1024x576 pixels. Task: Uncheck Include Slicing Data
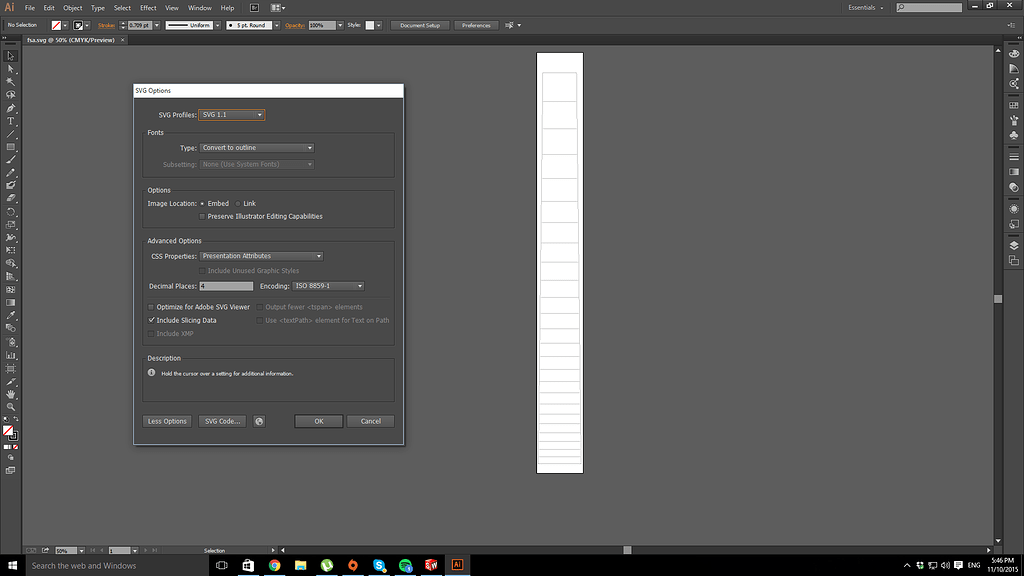coord(151,320)
